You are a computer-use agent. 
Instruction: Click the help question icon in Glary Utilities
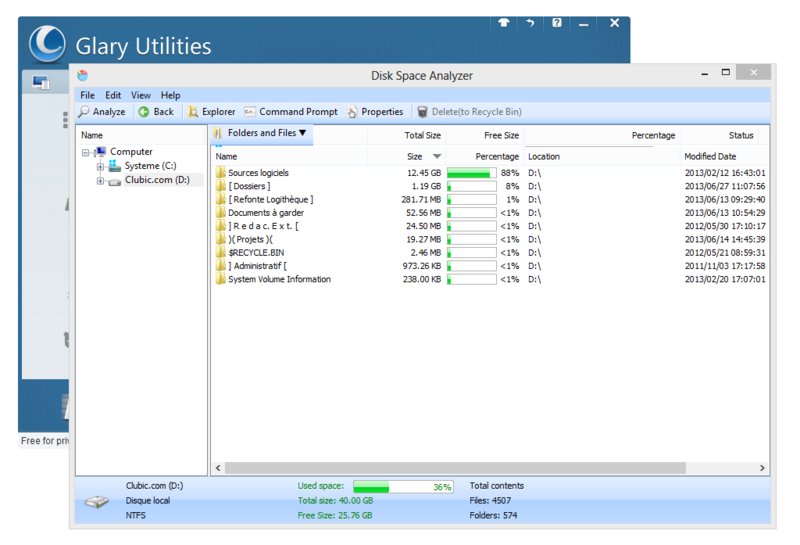(x=557, y=22)
